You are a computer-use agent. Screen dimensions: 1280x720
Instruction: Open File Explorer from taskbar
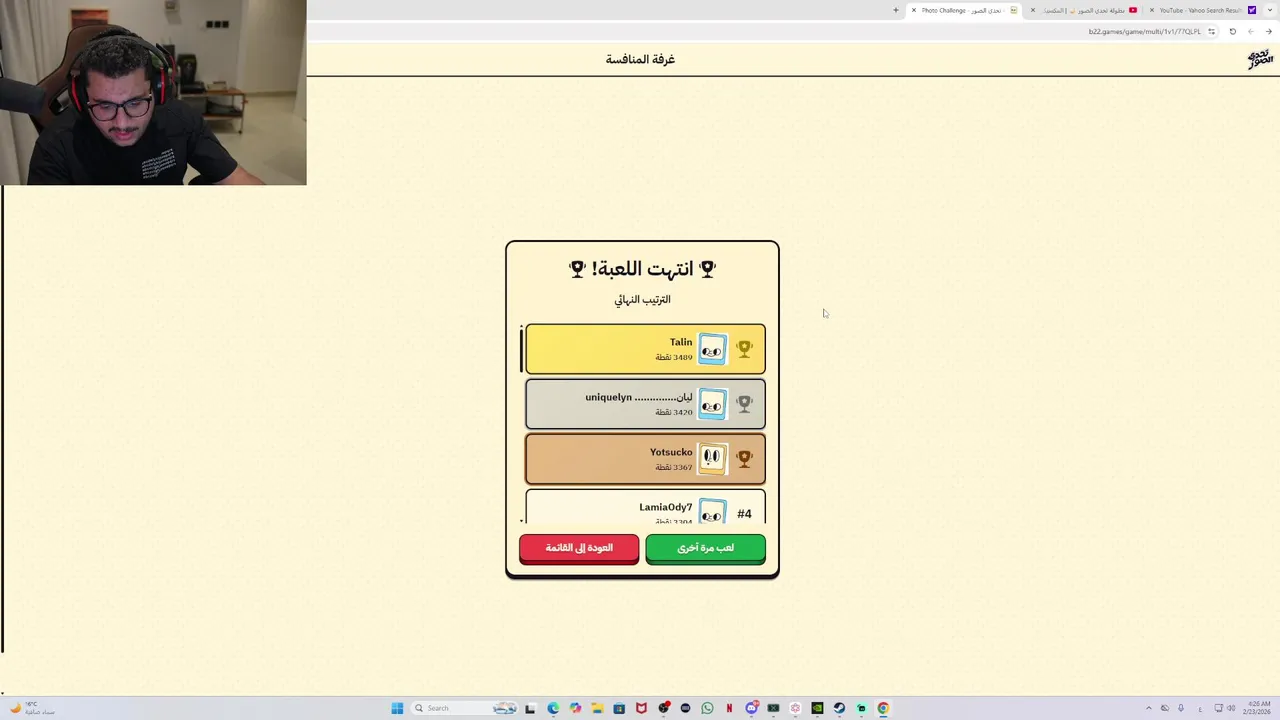[x=597, y=708]
